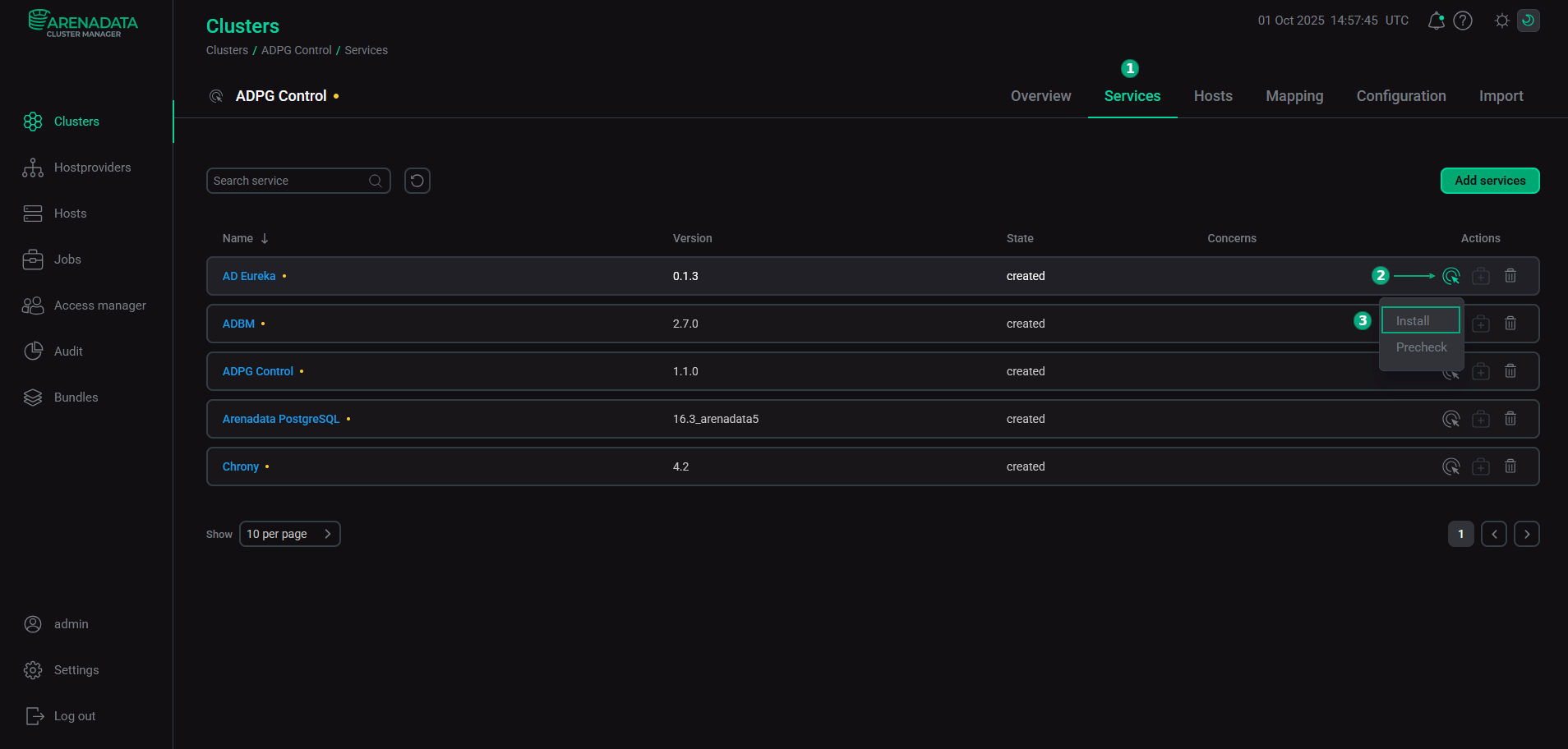This screenshot has height=749, width=1568.
Task: Click the Add services button
Action: [x=1489, y=181]
